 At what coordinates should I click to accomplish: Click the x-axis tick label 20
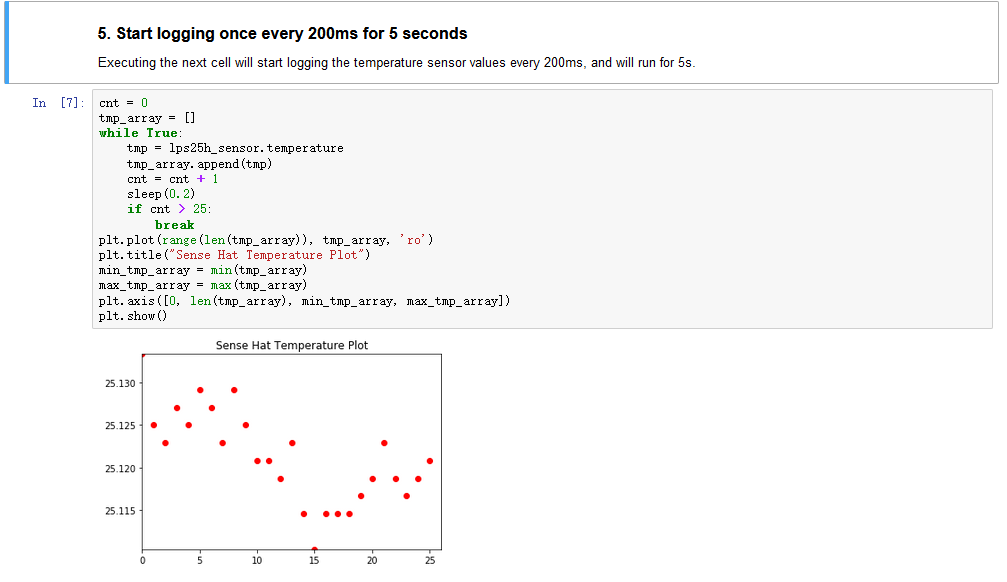click(x=372, y=561)
